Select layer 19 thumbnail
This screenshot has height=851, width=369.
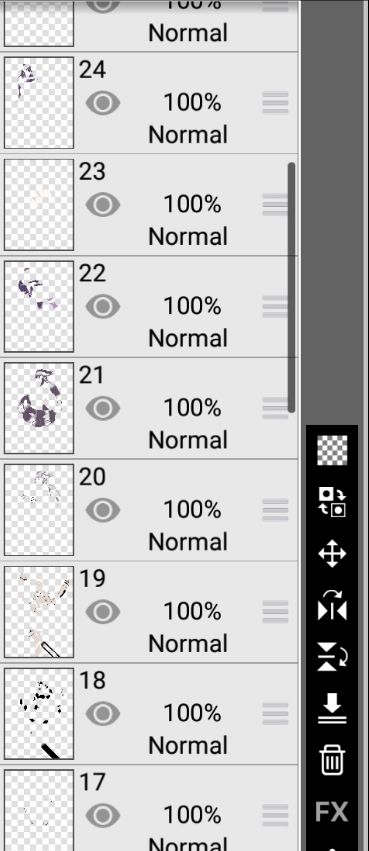[39, 612]
